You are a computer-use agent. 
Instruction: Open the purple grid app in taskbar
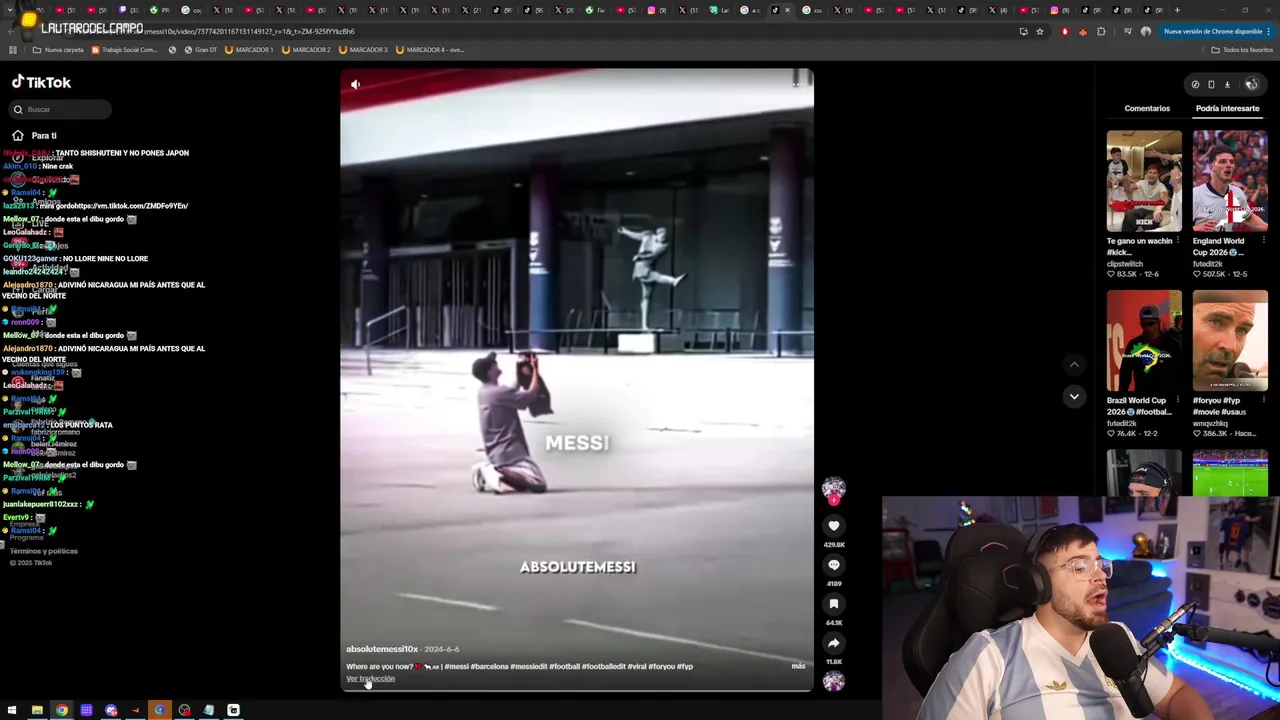87,710
